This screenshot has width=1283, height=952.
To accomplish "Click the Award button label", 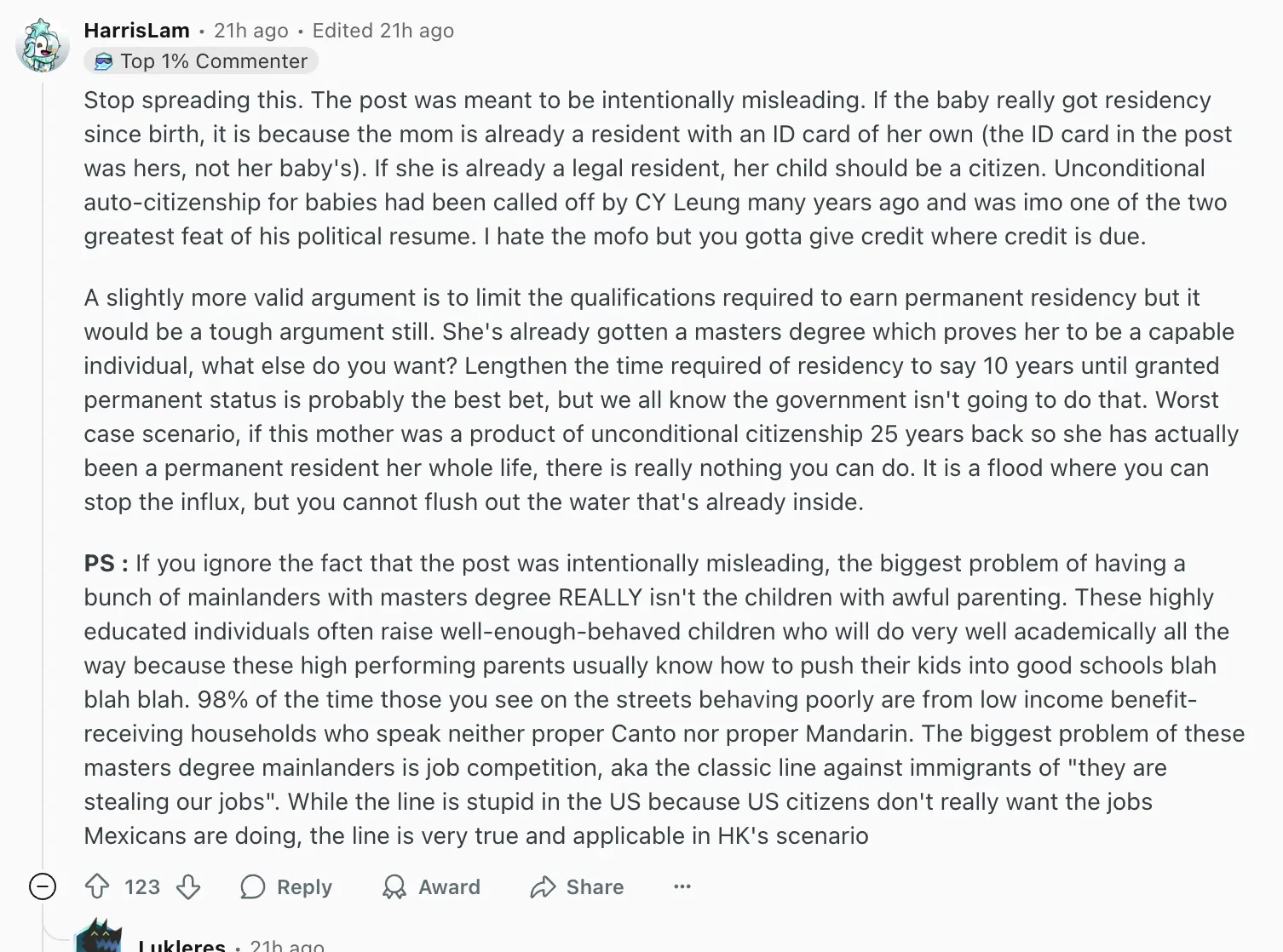I will [449, 887].
